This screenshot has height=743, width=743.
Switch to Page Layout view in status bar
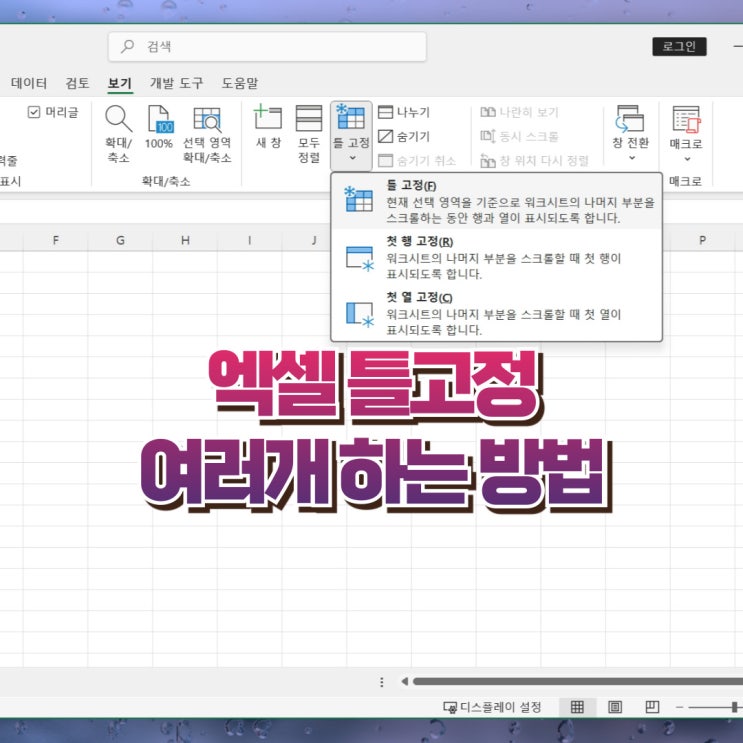coord(615,707)
